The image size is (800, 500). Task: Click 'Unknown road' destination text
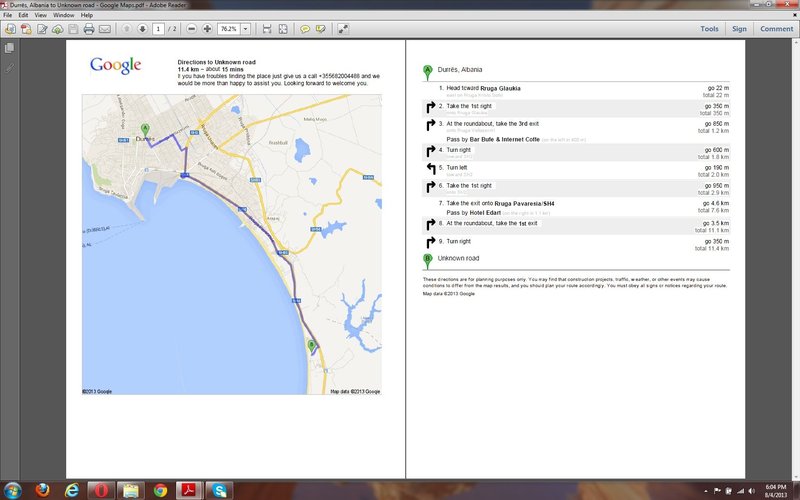pyautogui.click(x=458, y=259)
